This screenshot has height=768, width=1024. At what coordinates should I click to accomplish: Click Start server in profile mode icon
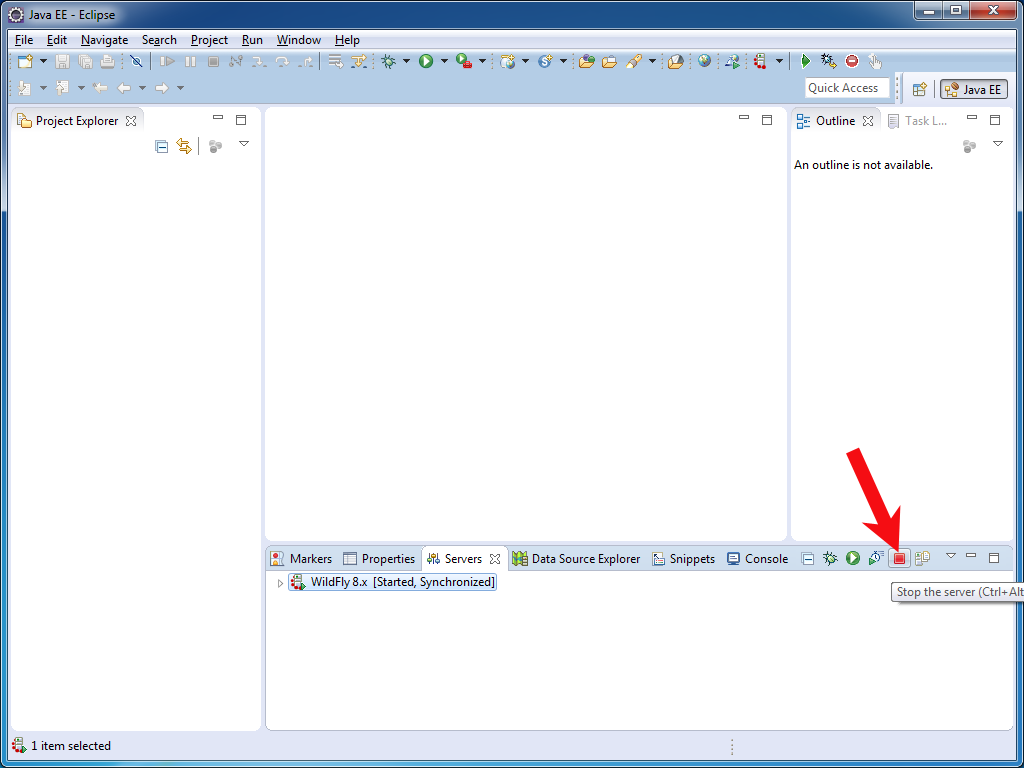pos(876,558)
